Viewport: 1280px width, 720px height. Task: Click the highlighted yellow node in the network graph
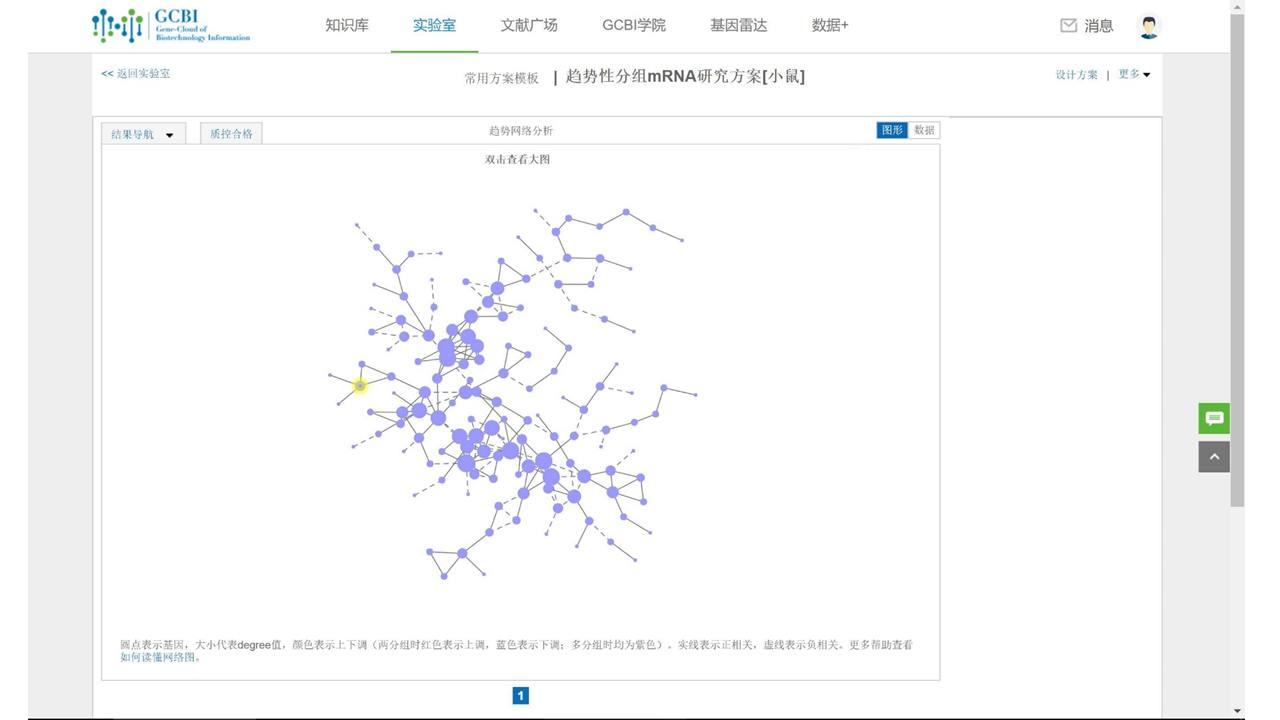click(x=360, y=386)
